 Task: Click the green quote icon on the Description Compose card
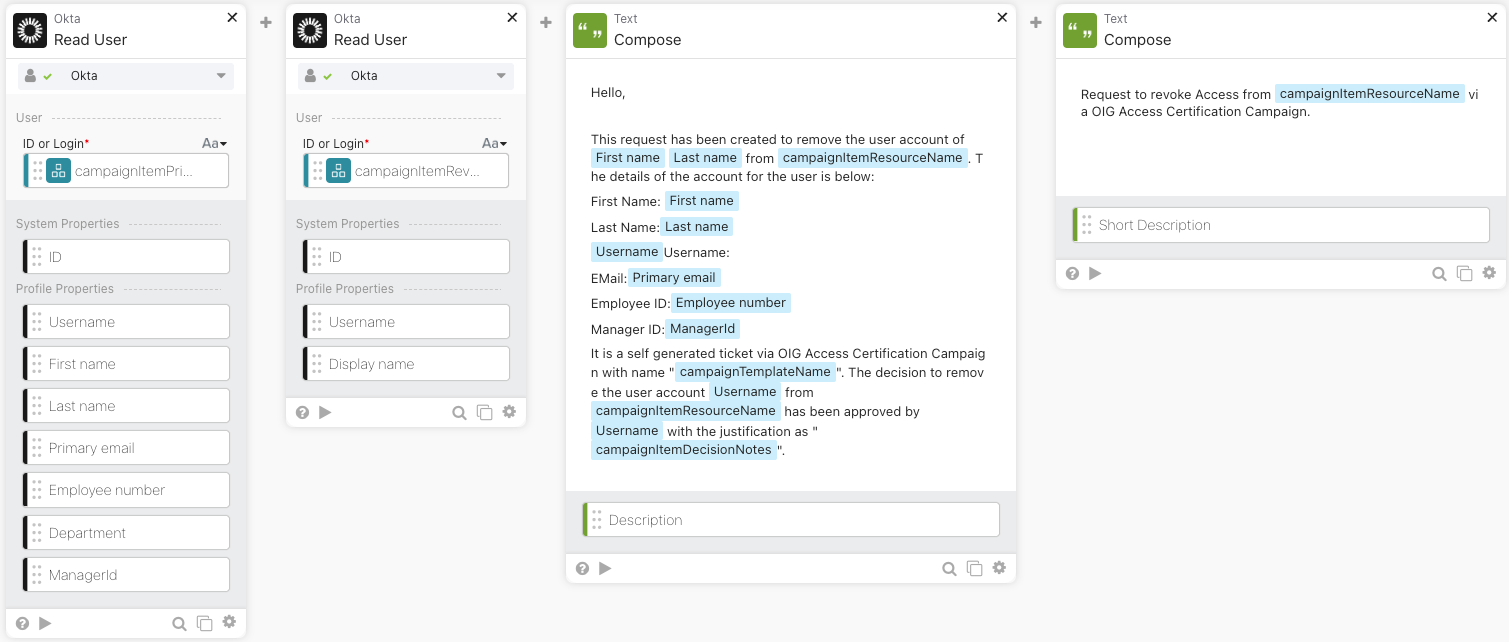tap(590, 30)
